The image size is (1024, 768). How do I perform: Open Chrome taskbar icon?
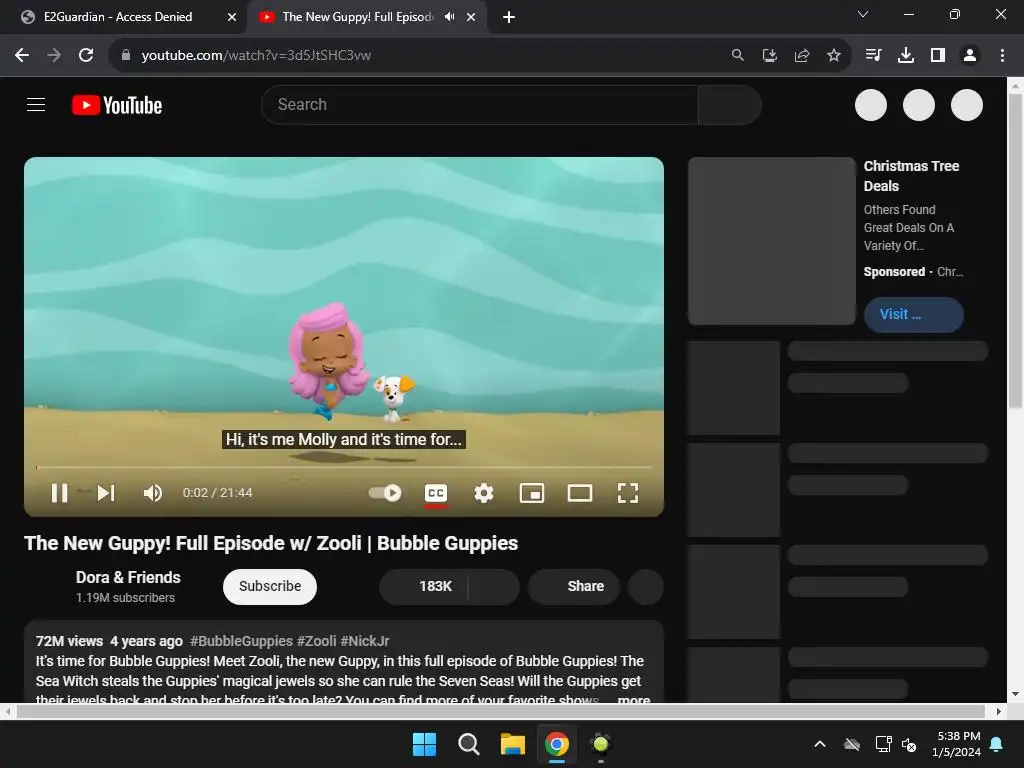(557, 744)
